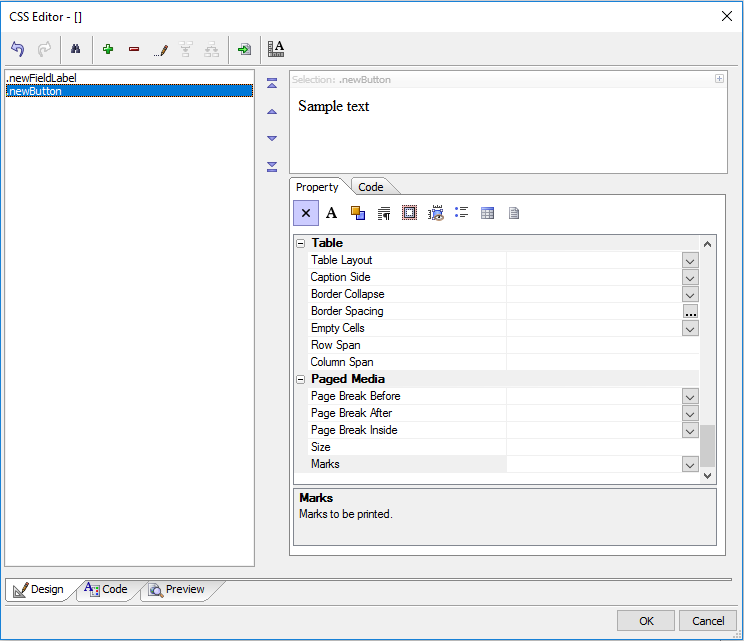Screen dimensions: 744x641
Task: Click the Redo arrow icon
Action: click(44, 49)
